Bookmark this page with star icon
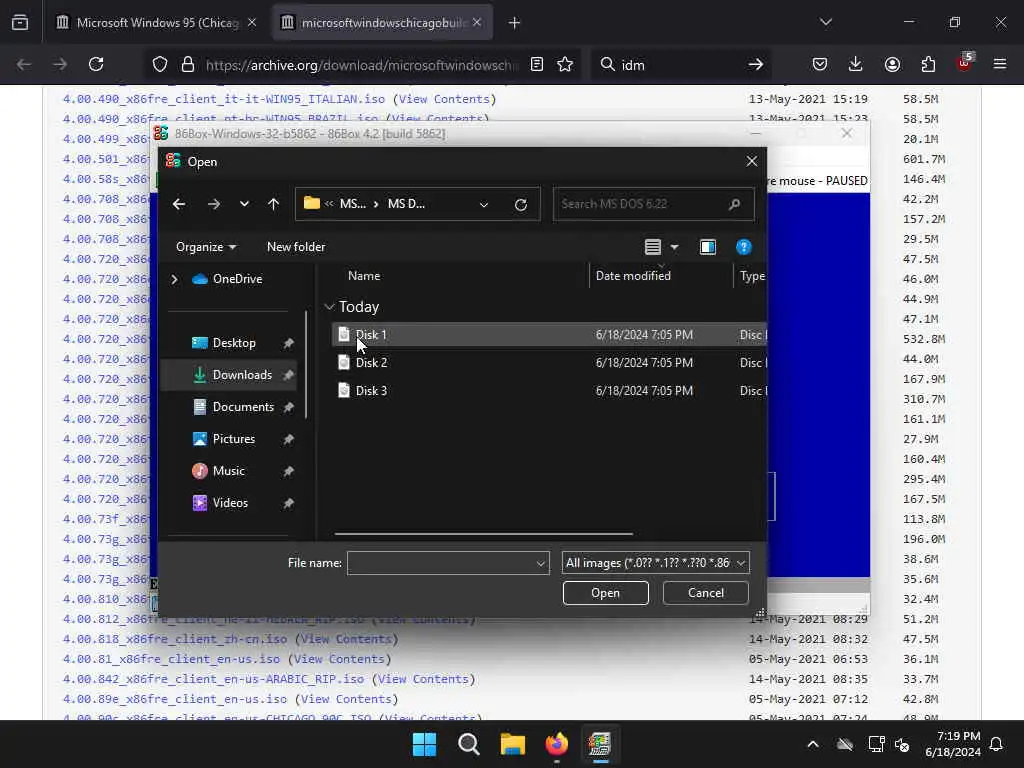 point(565,64)
